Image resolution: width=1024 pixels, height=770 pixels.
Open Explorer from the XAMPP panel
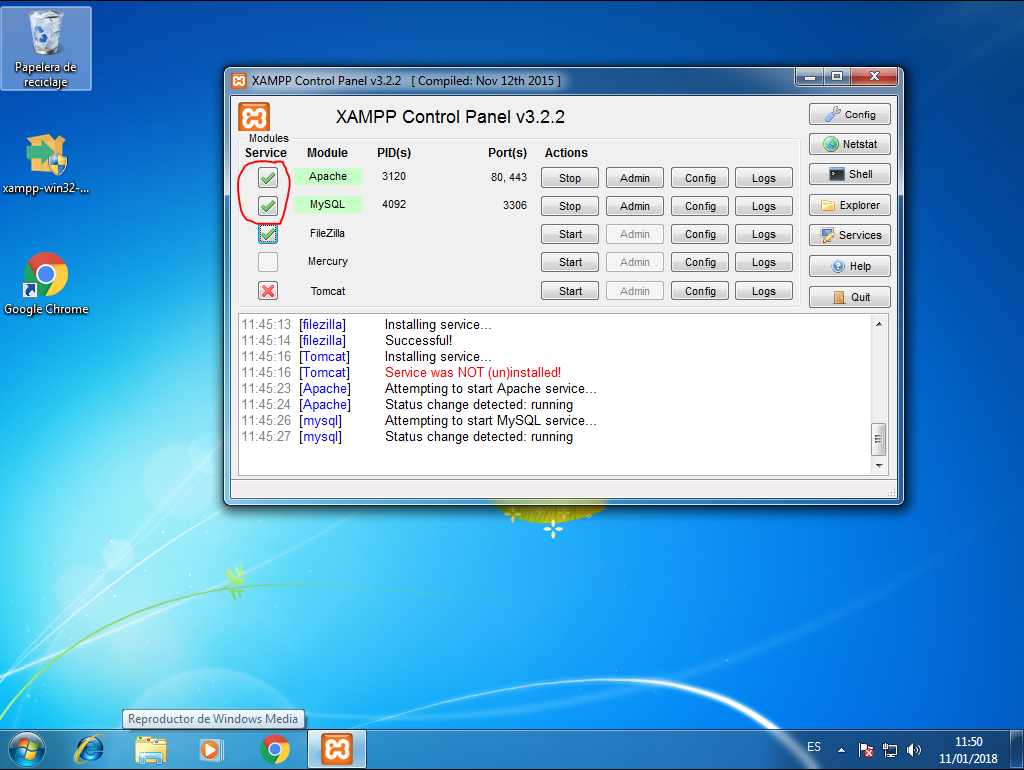[x=848, y=204]
